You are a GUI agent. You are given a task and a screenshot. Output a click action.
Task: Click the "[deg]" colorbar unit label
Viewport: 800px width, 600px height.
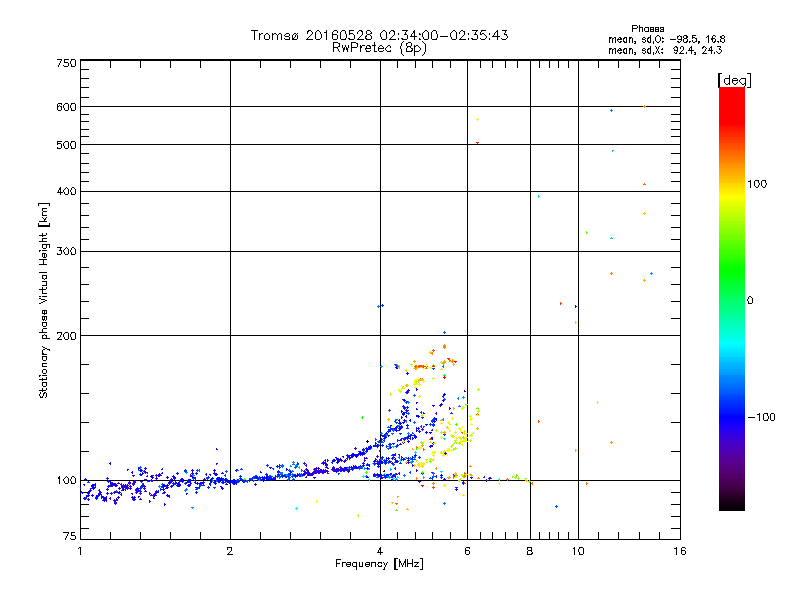[x=734, y=80]
